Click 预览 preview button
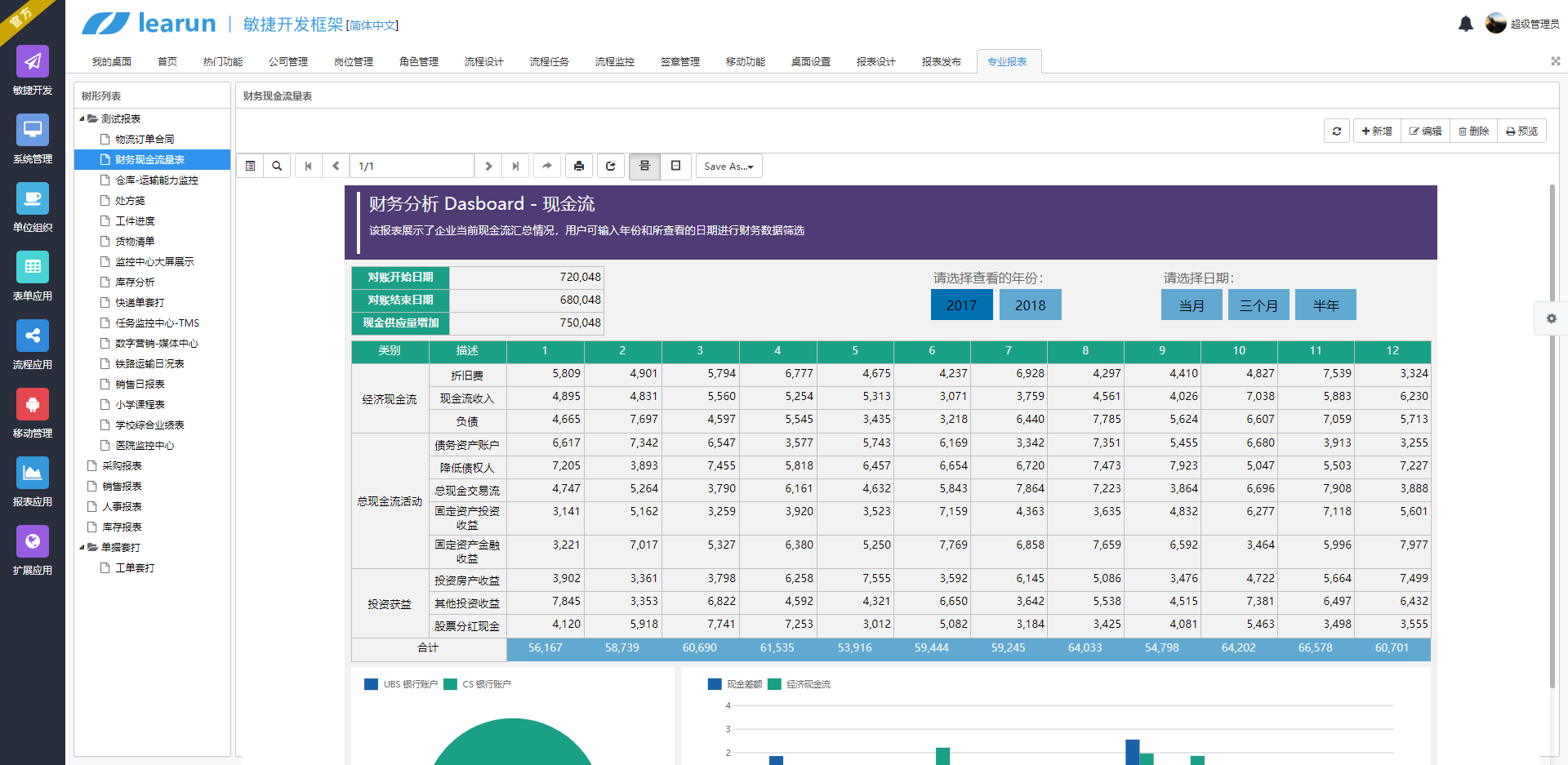 [1522, 131]
